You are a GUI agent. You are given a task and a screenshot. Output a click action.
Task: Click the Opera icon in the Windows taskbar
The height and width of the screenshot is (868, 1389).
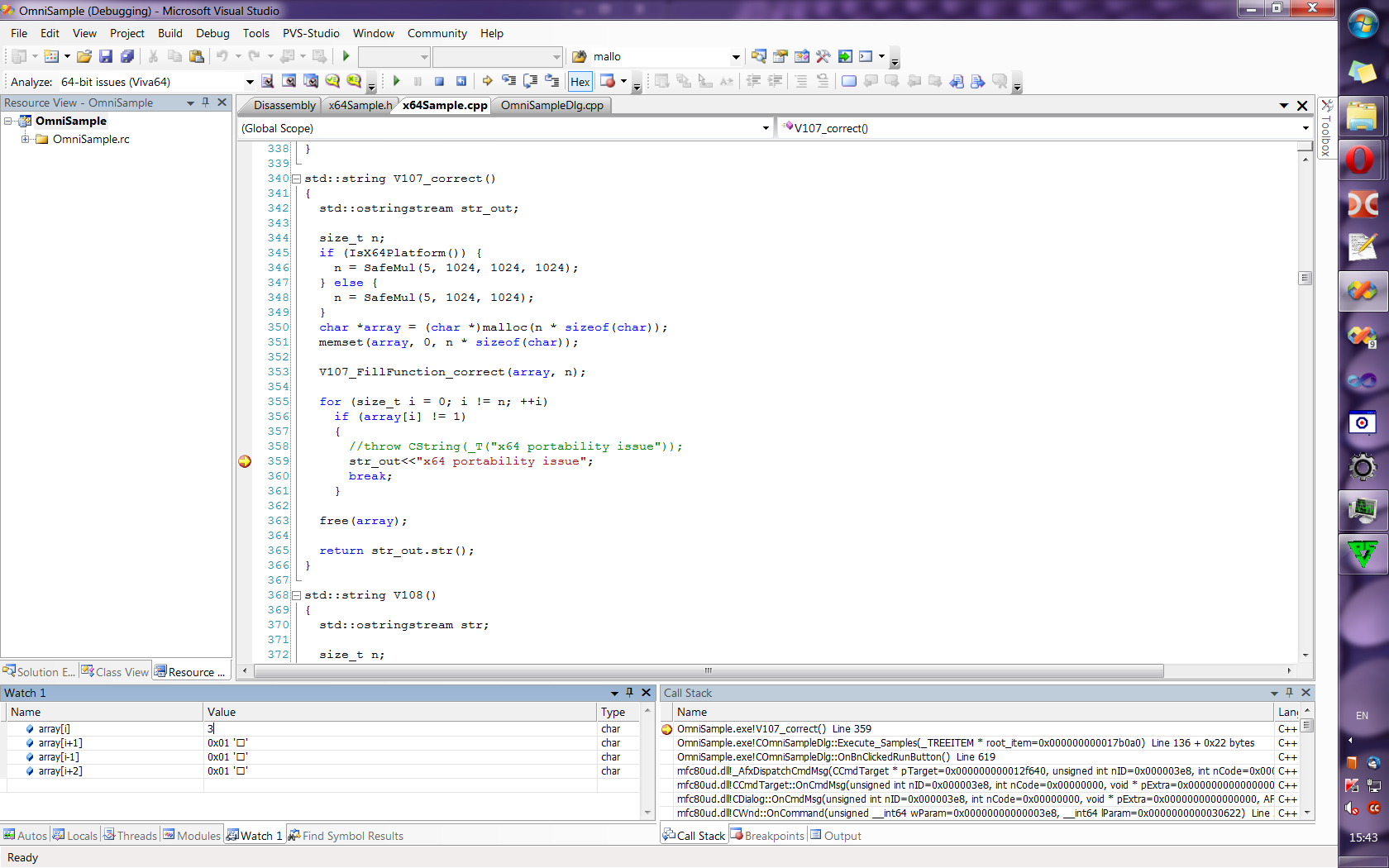point(1362,160)
